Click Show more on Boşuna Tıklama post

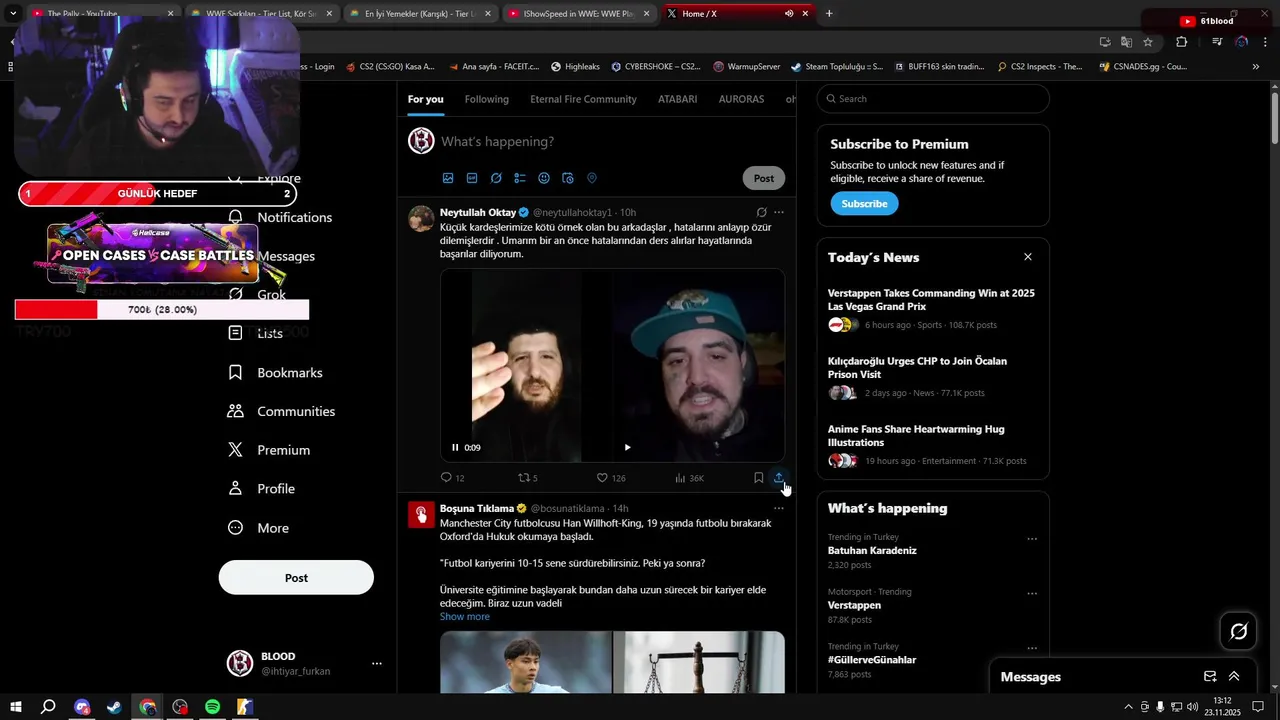tap(465, 617)
